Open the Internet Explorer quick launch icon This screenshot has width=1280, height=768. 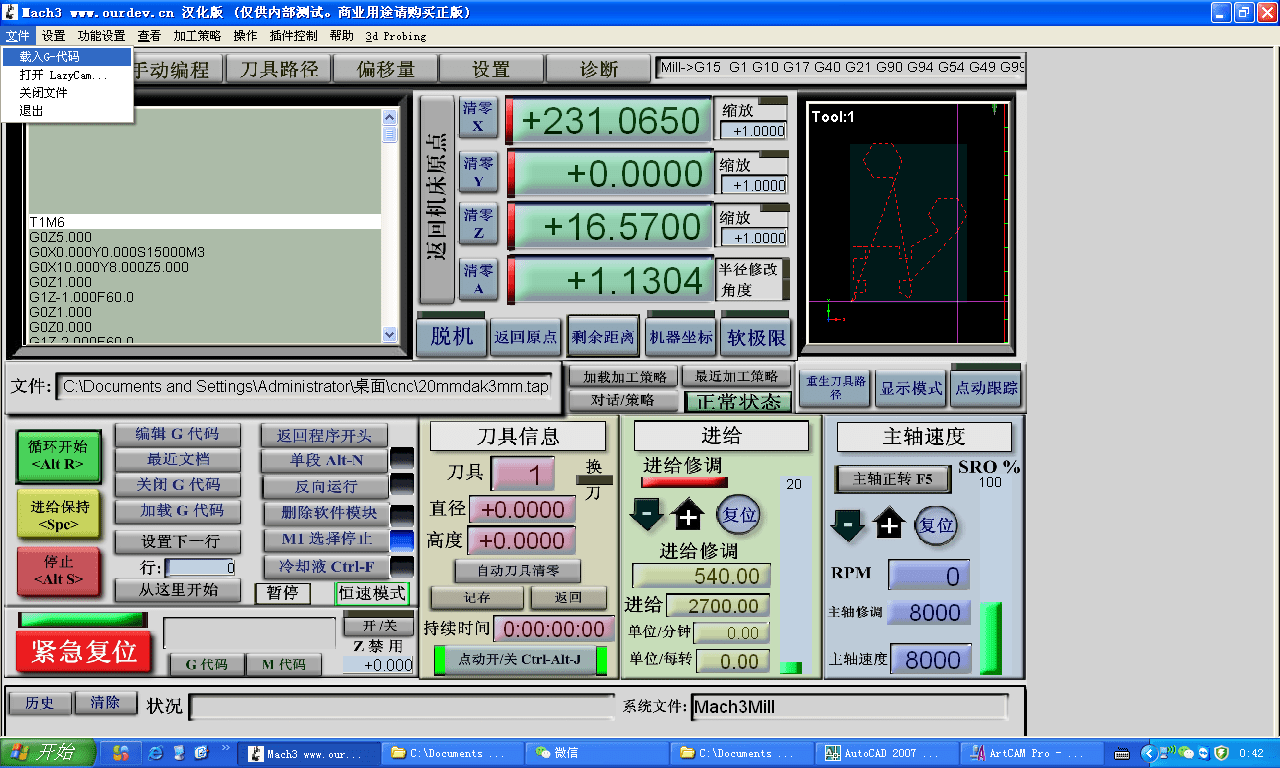155,752
